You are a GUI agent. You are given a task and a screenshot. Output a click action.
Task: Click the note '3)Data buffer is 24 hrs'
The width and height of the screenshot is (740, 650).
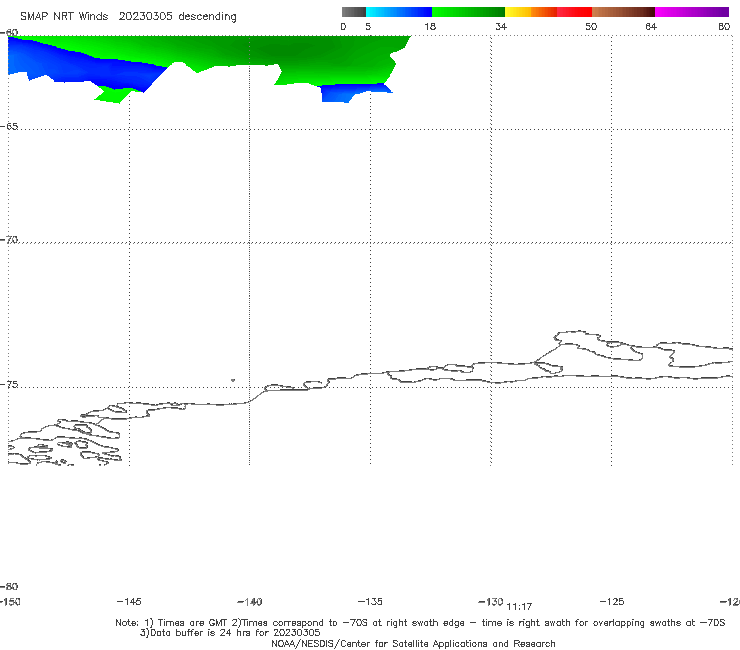230,633
